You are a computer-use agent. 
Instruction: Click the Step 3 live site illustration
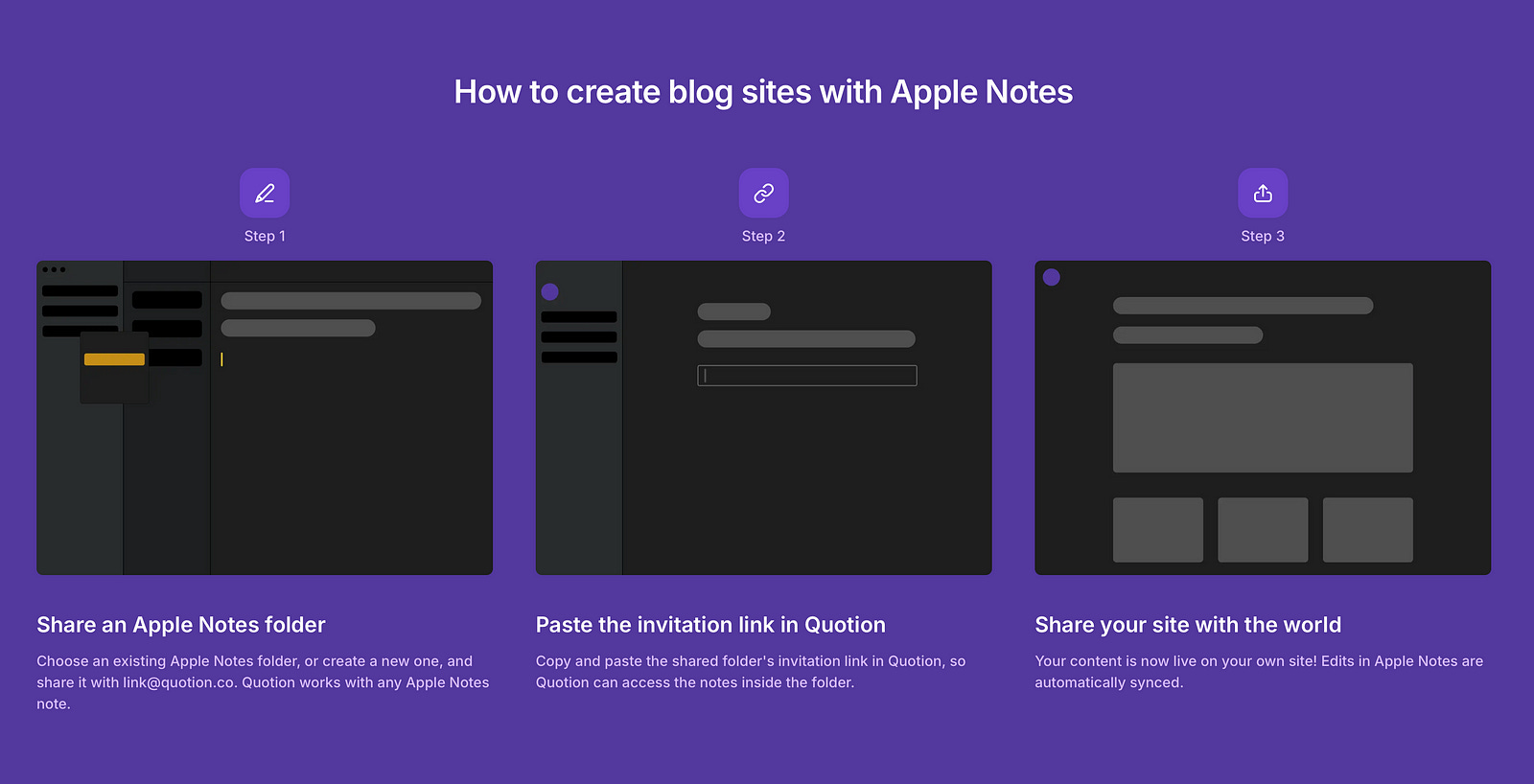point(1263,418)
